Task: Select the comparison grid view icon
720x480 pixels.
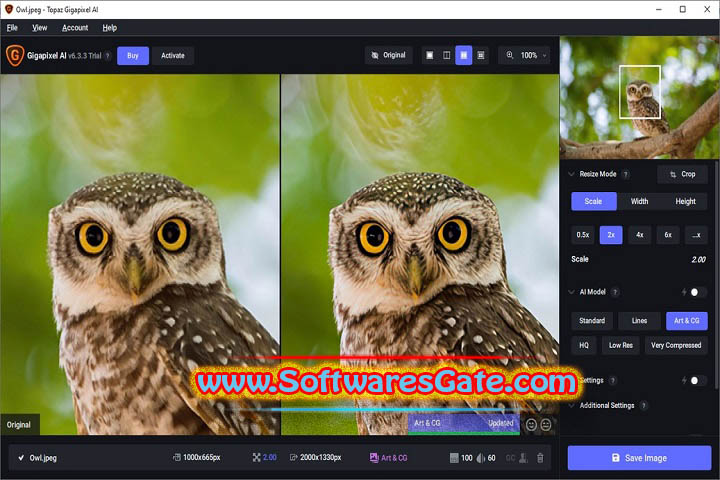Action: pos(481,56)
